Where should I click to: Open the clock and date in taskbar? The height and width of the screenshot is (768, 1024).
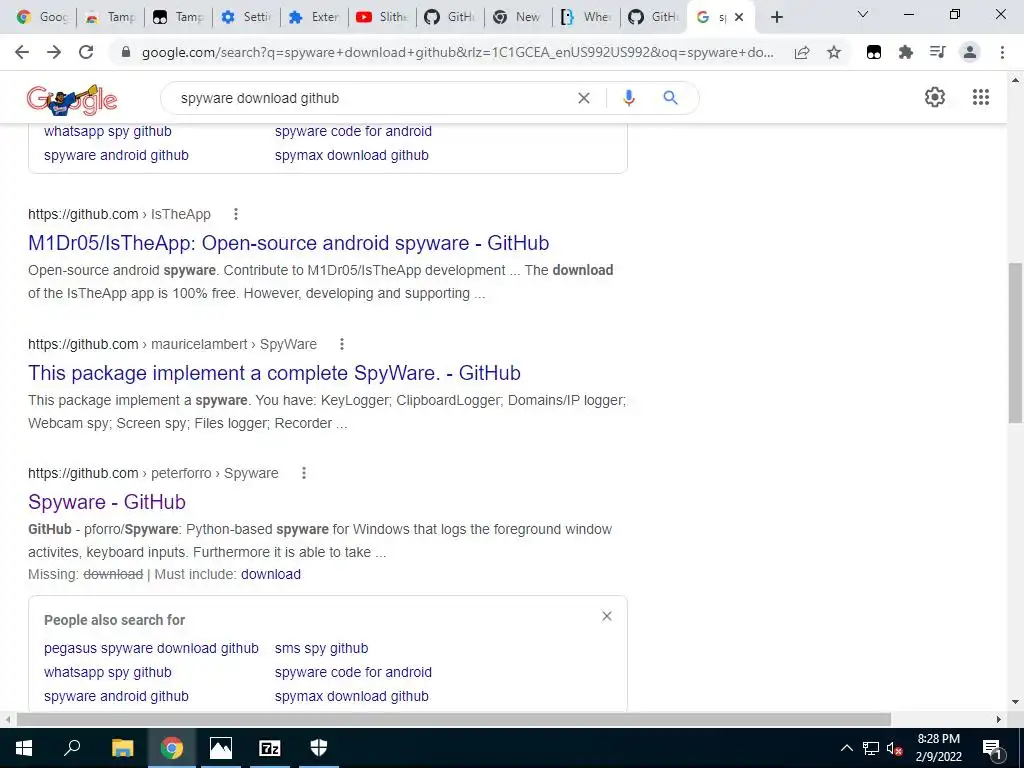[x=938, y=748]
